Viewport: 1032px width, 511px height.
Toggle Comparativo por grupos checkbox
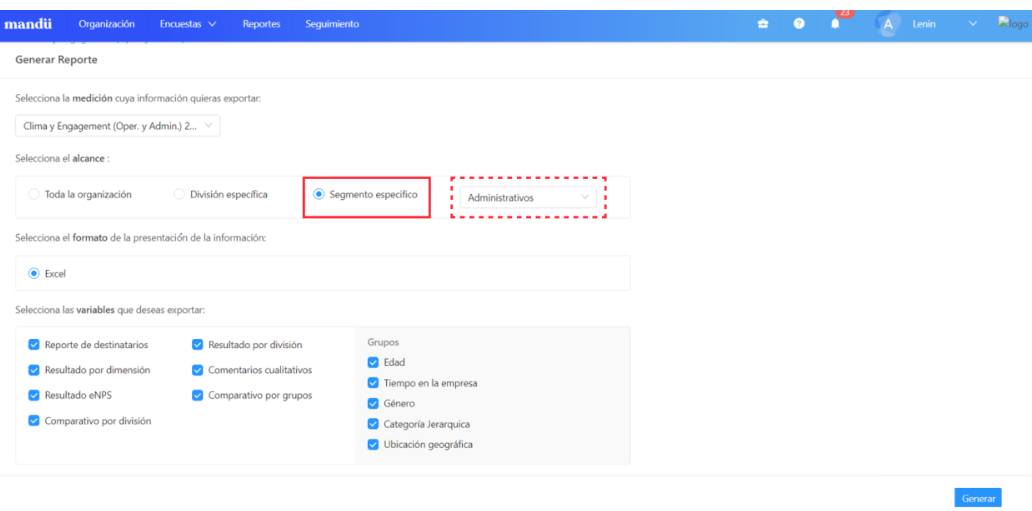(197, 396)
